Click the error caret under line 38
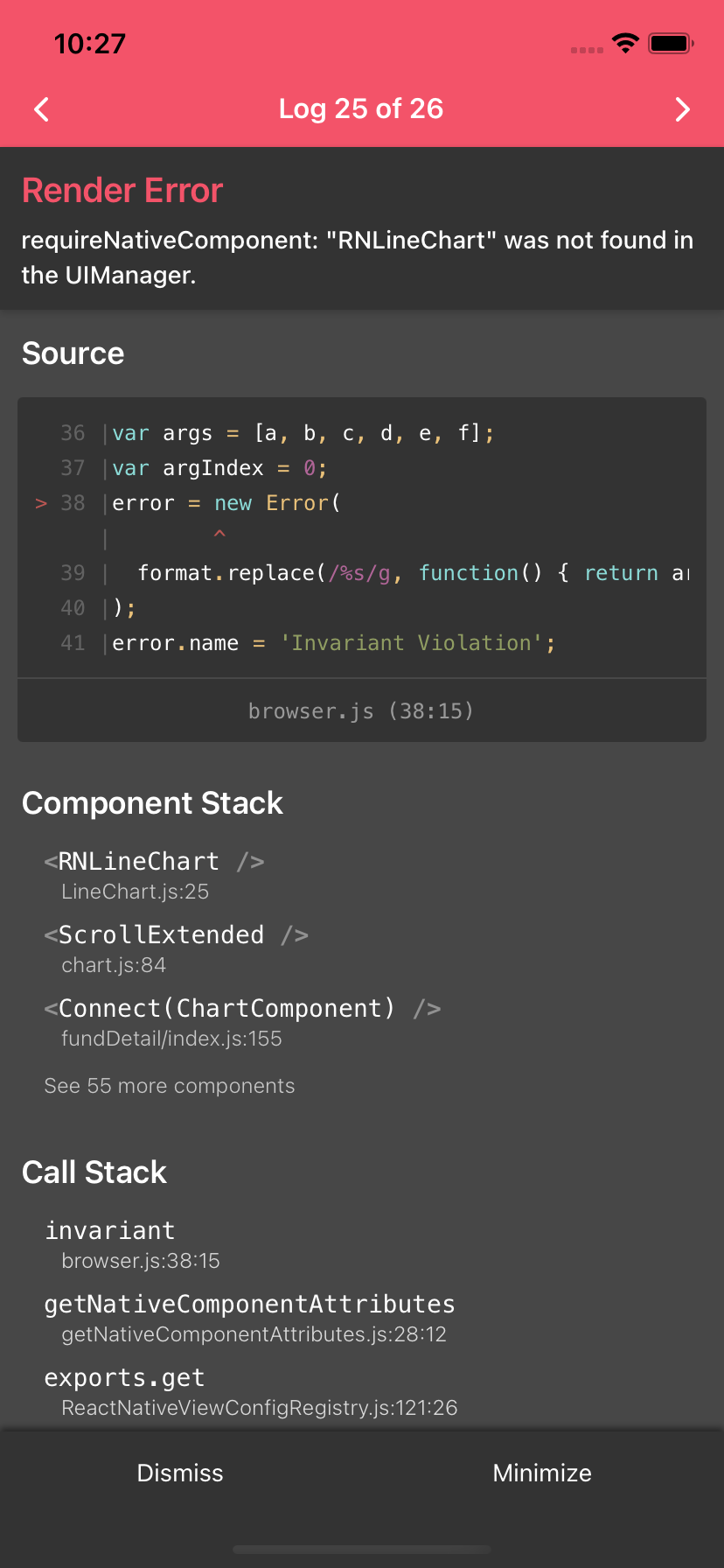 click(219, 535)
